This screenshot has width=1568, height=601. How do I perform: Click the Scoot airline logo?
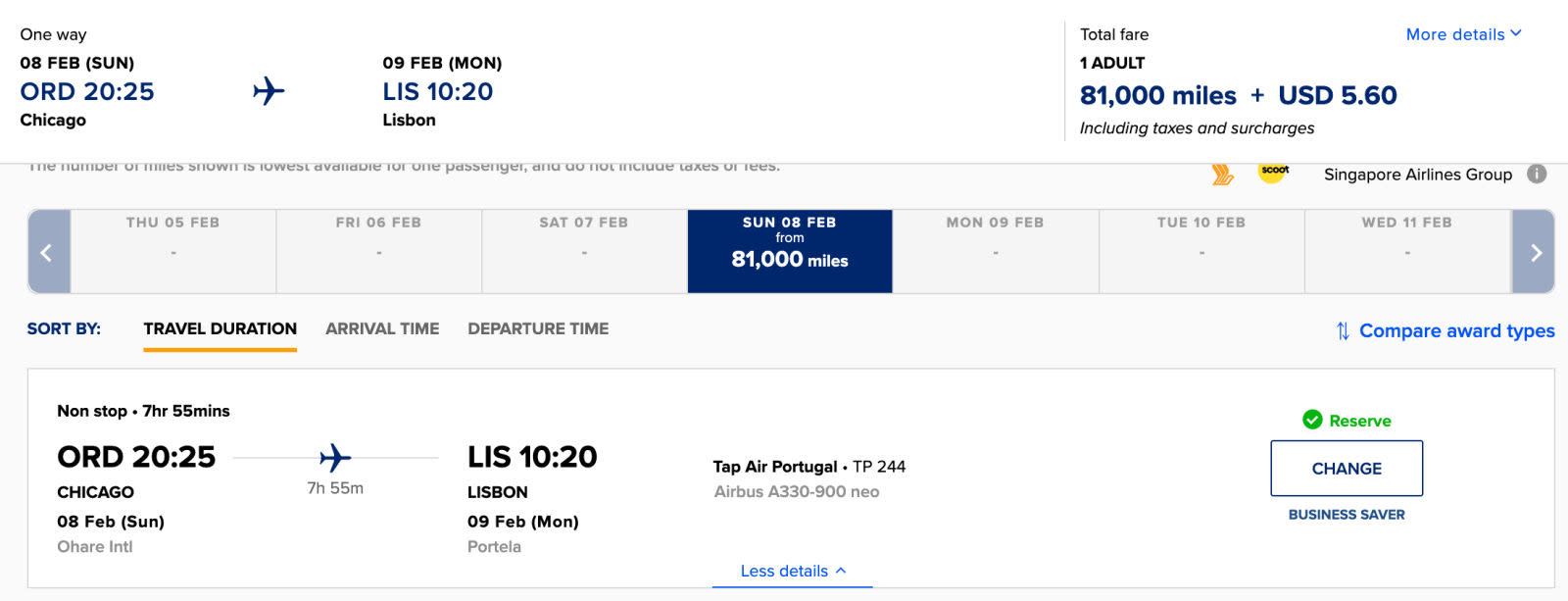[x=1273, y=172]
